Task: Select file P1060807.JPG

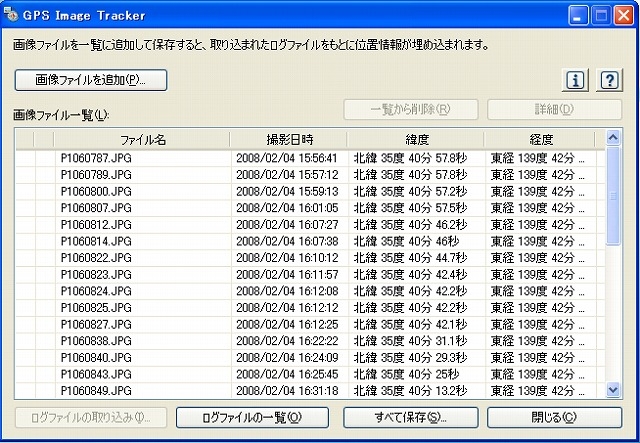Action: (96, 208)
